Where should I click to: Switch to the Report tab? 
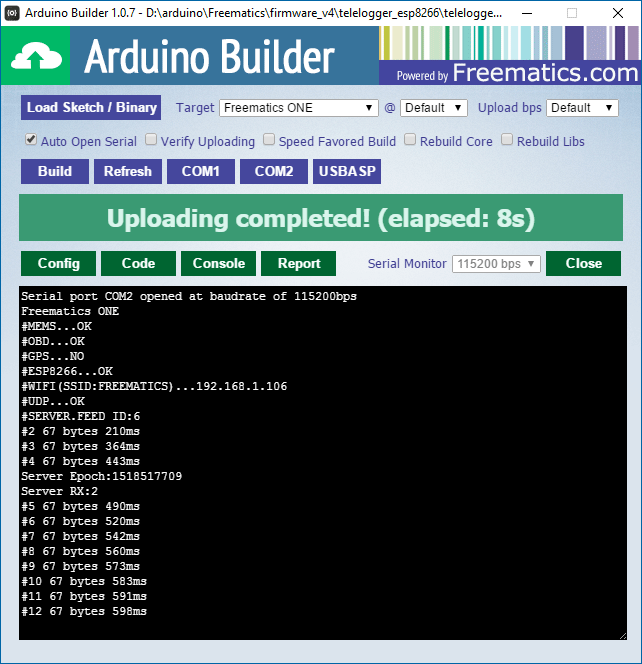pyautogui.click(x=299, y=263)
